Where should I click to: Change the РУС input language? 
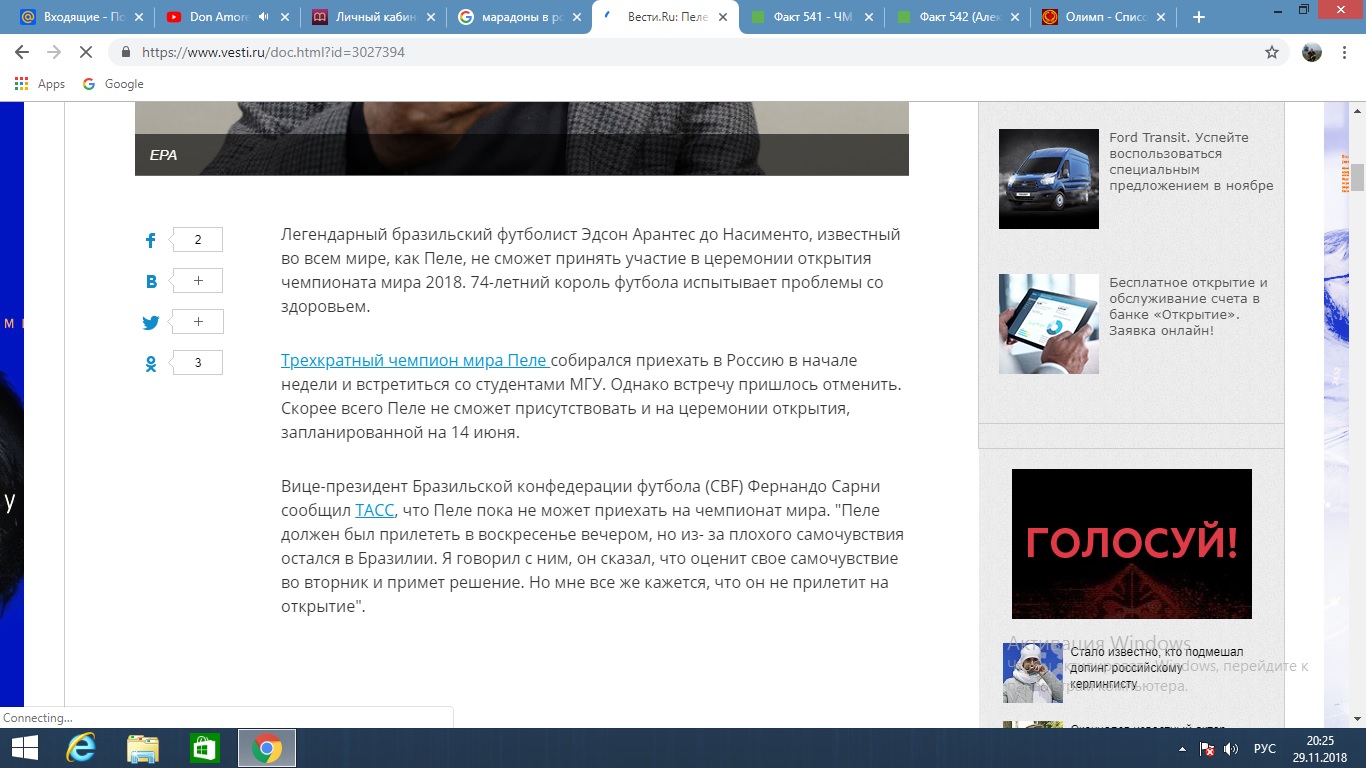tap(1264, 748)
